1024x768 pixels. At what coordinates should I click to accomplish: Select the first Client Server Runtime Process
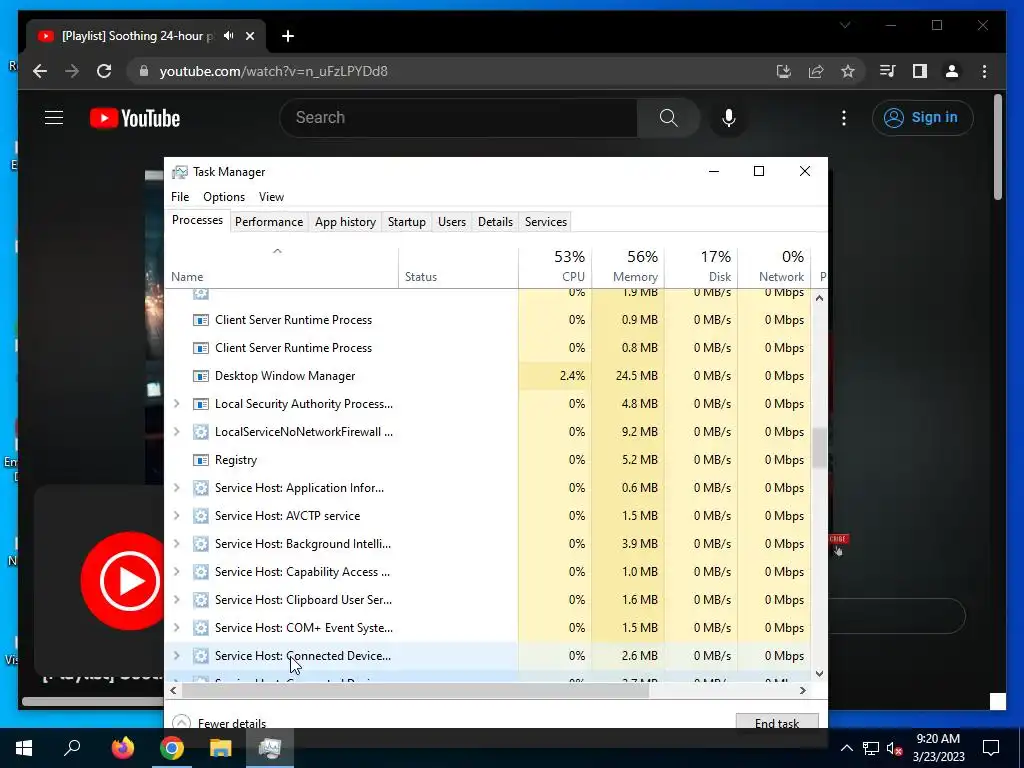(x=487, y=320)
